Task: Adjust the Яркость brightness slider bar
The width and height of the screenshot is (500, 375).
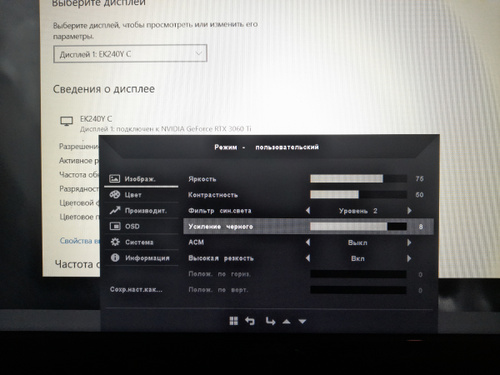Action: [x=358, y=179]
